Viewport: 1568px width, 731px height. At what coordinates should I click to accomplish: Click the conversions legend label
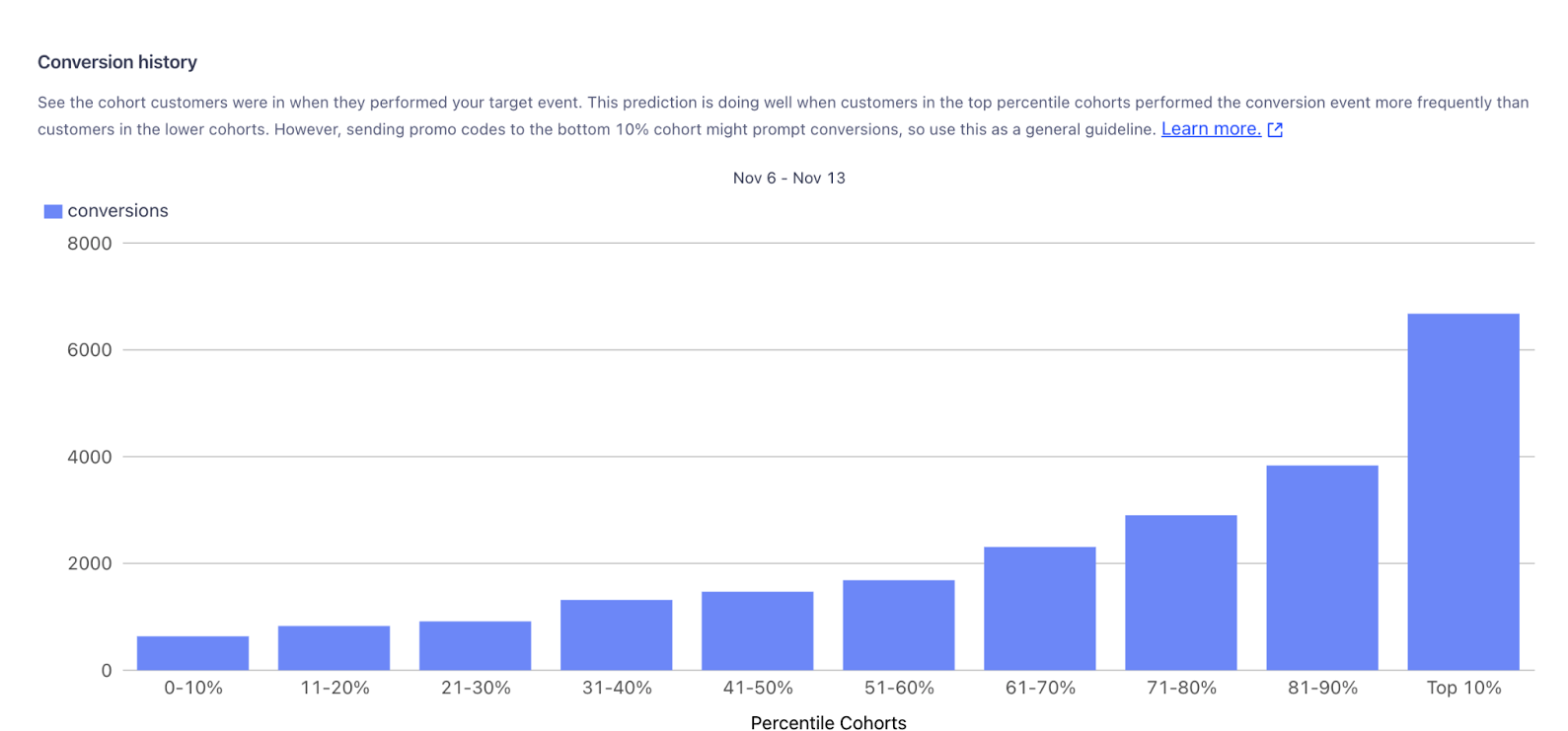tap(117, 211)
